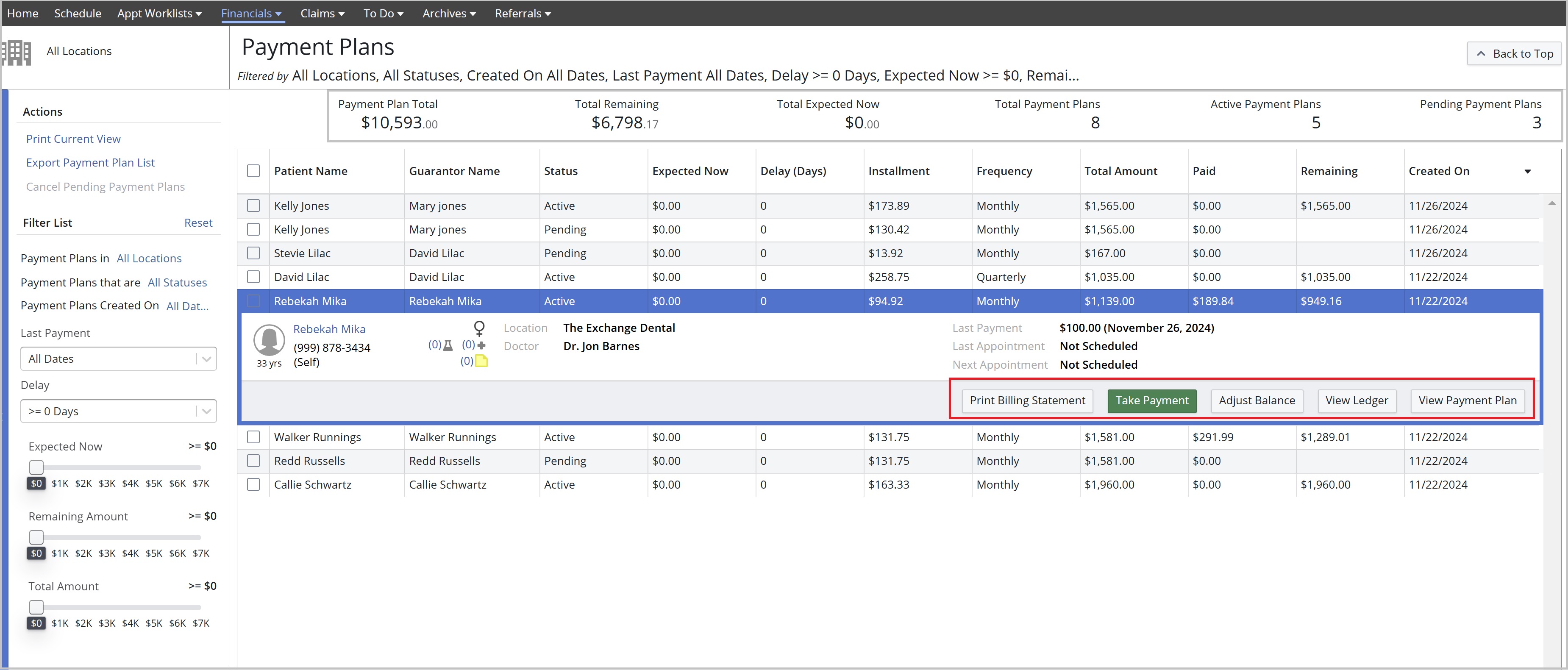Change the All Statuses filter
The image size is (1568, 670).
pyautogui.click(x=177, y=282)
